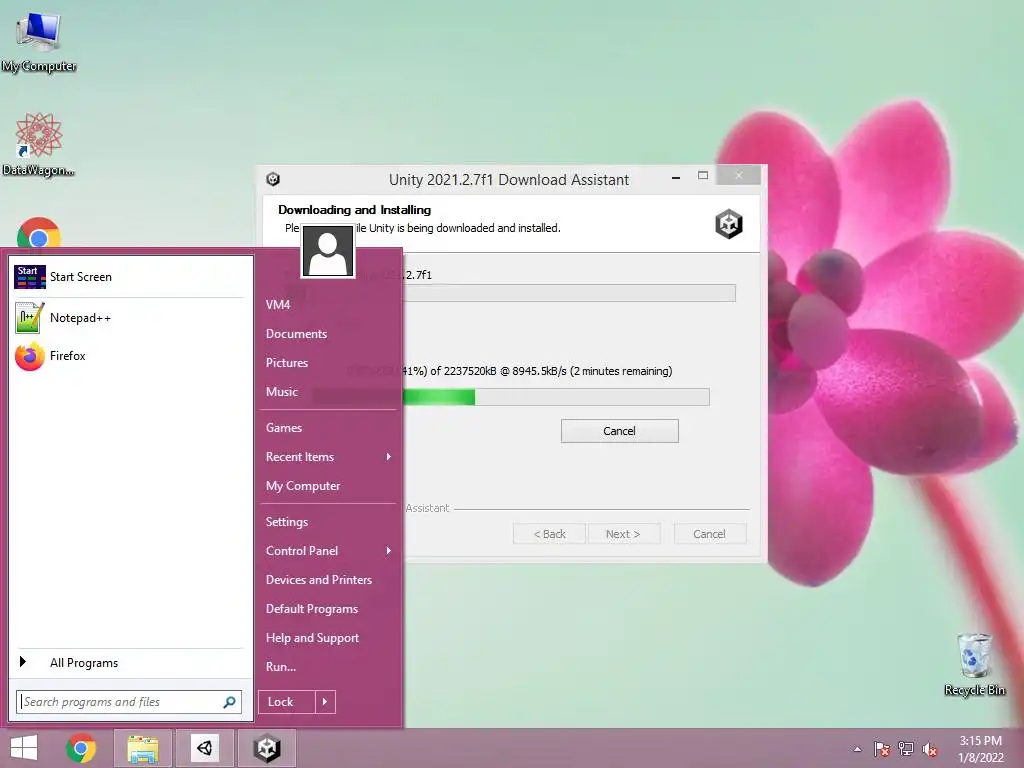The image size is (1024, 768).
Task: Open the Chrome desktop icon
Action: pos(39,233)
